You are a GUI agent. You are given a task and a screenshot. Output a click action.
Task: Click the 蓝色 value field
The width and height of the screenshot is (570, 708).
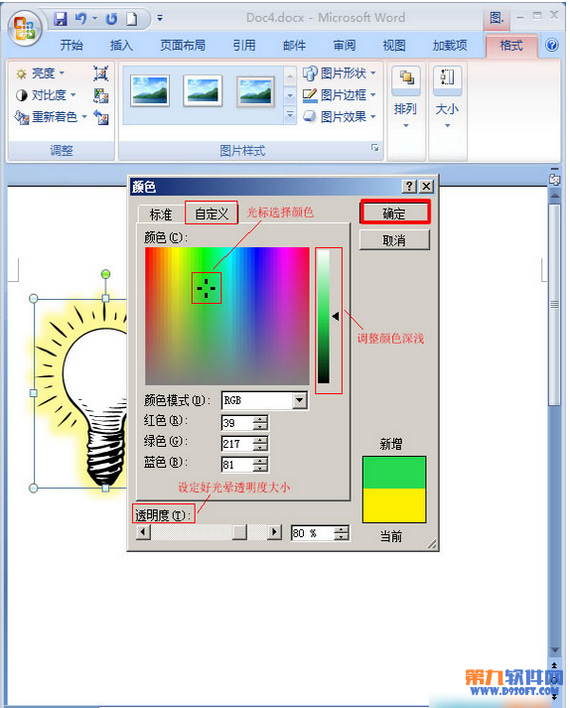pyautogui.click(x=238, y=465)
